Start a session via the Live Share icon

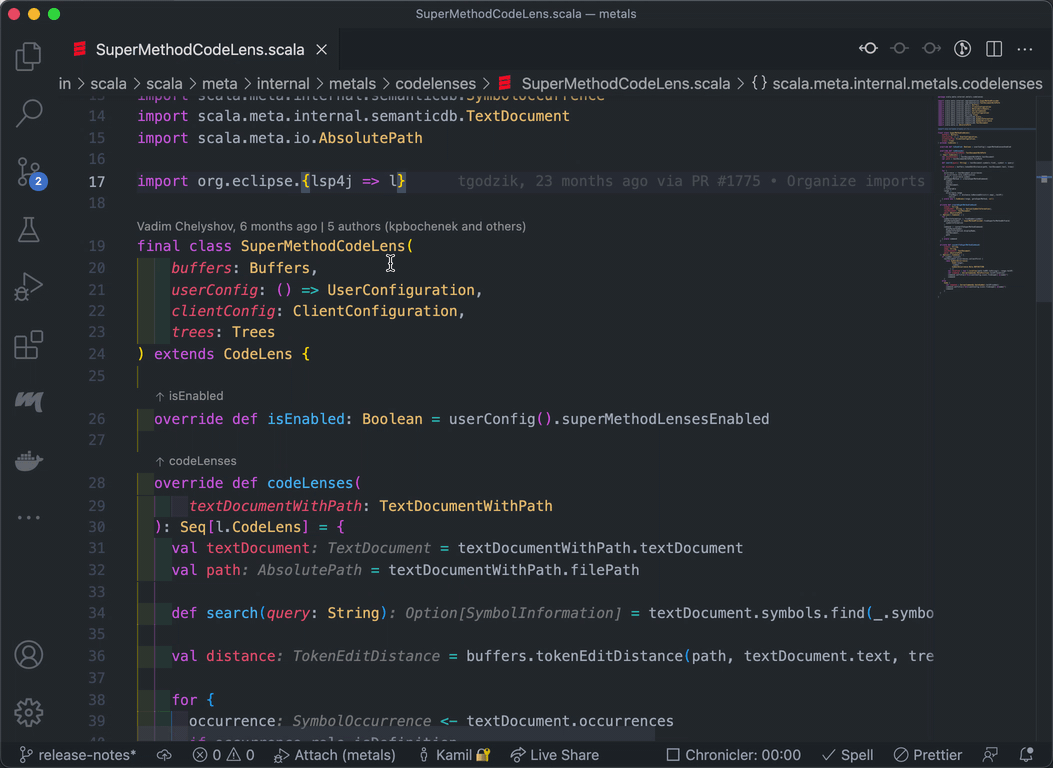coord(554,755)
